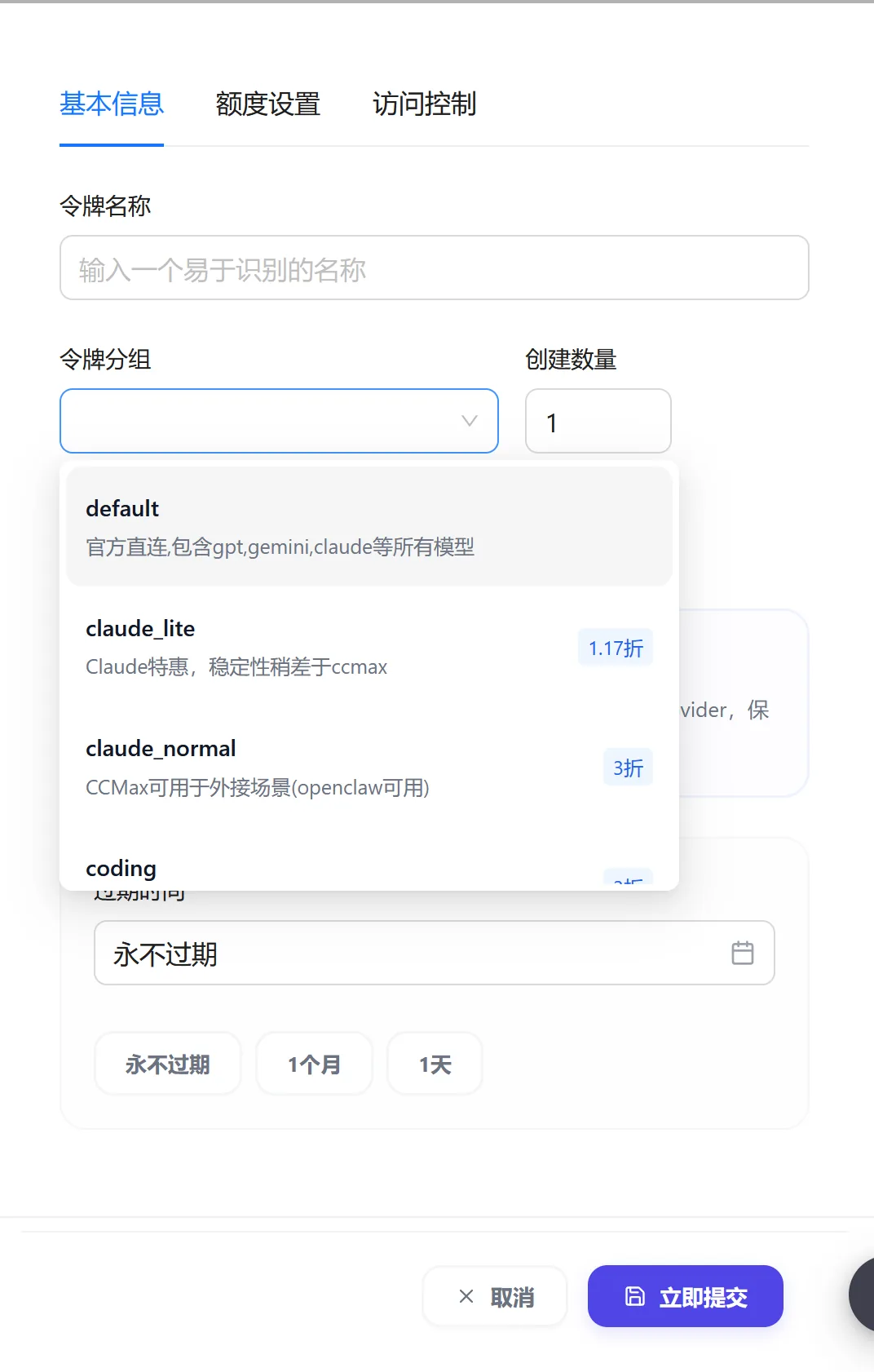The image size is (874, 1372).
Task: Click the 取消 cancel button
Action: coord(494,1296)
